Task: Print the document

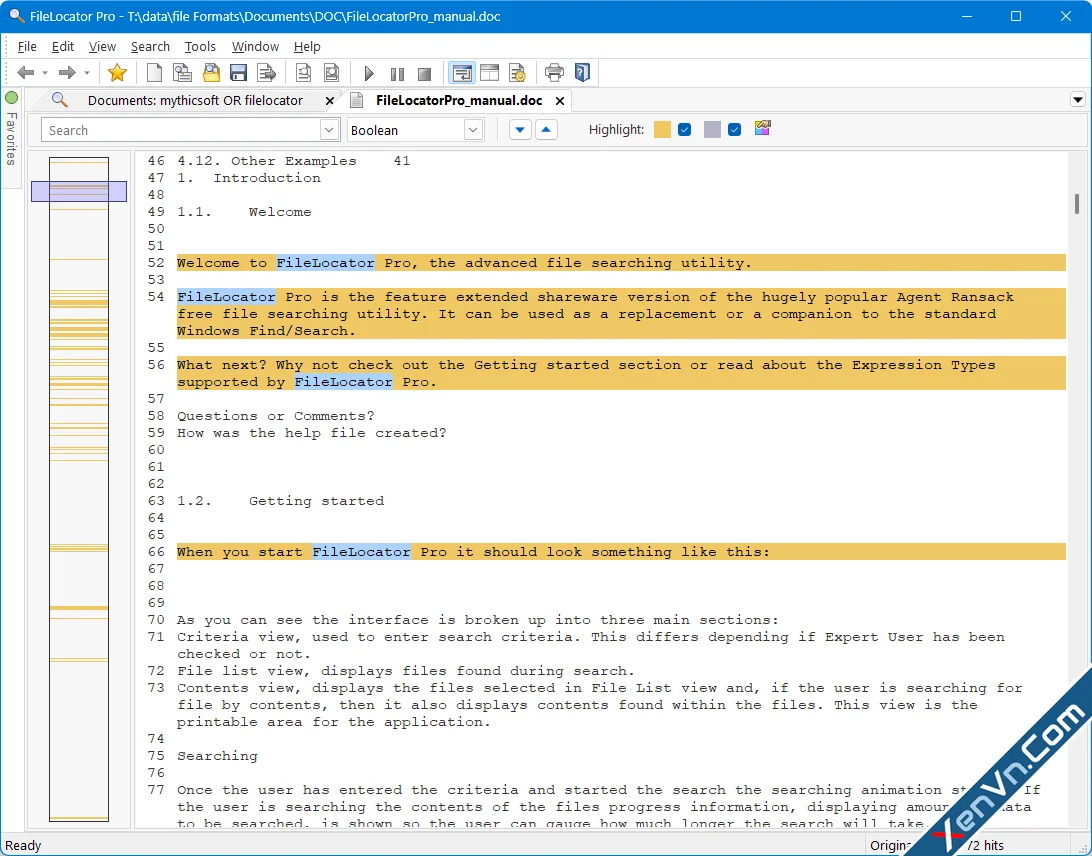Action: [554, 72]
